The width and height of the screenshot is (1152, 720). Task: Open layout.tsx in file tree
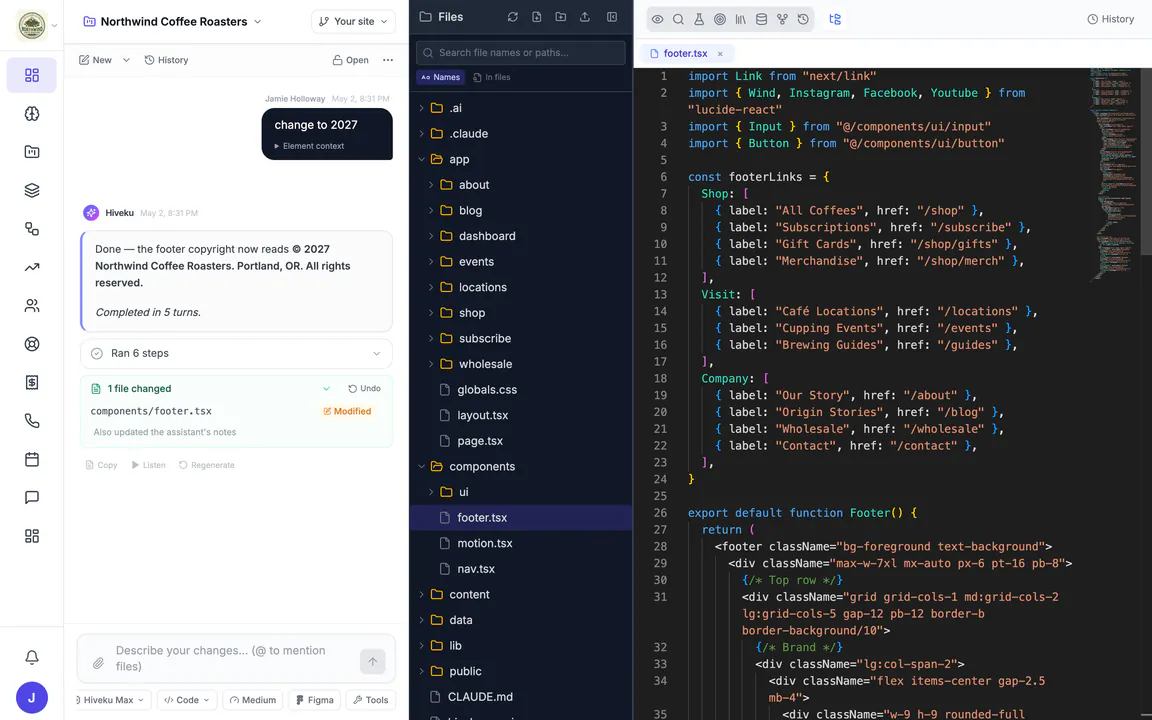[482, 416]
